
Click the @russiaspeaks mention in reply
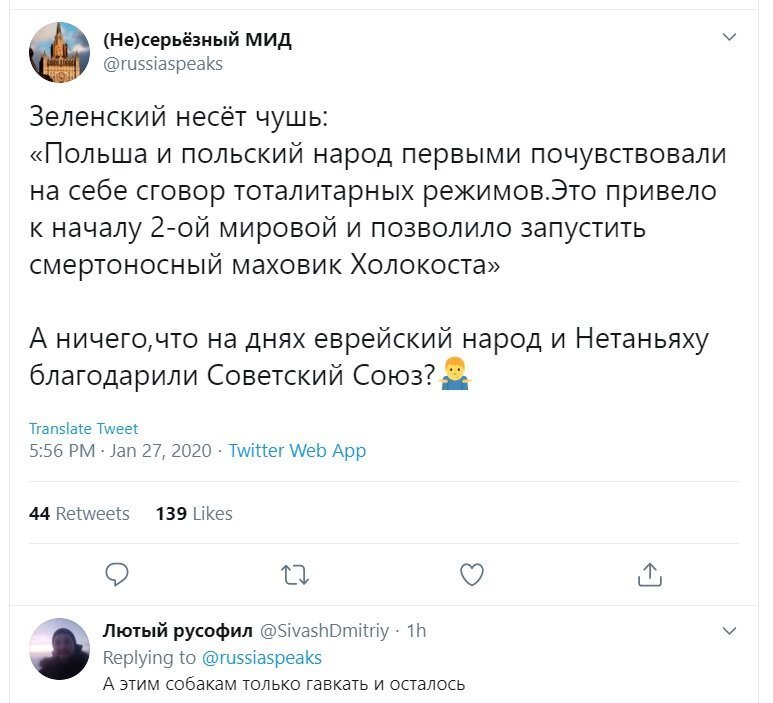262,658
